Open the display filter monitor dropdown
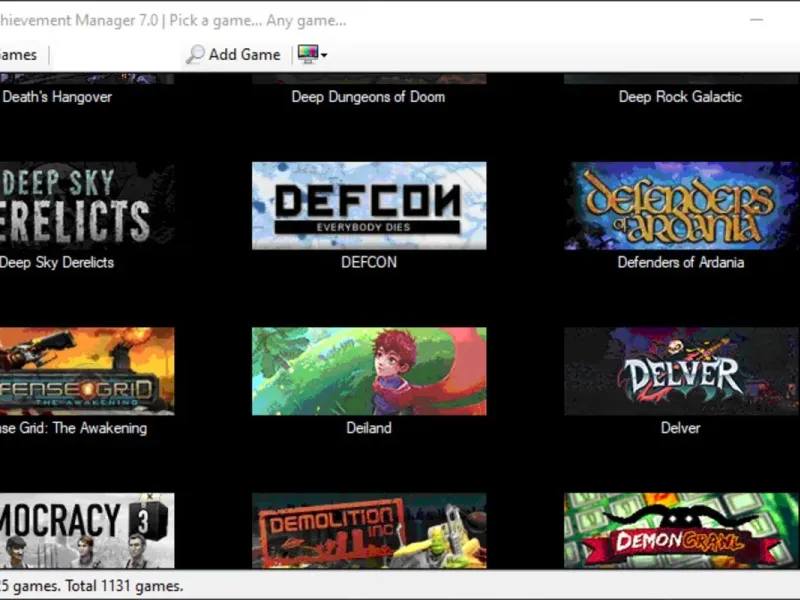This screenshot has width=800, height=600. tap(312, 54)
